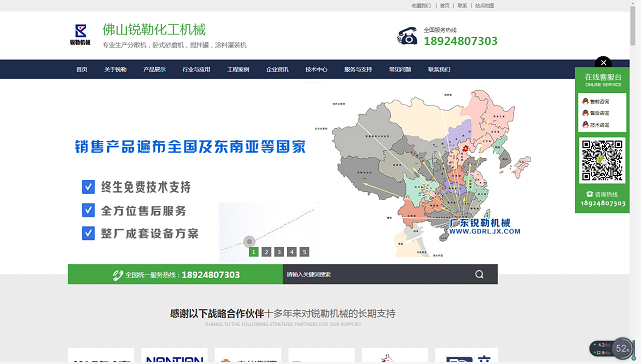Click the telephone icon beside hotline number
Image resolution: width=641 pixels, height=364 pixels.
407,36
